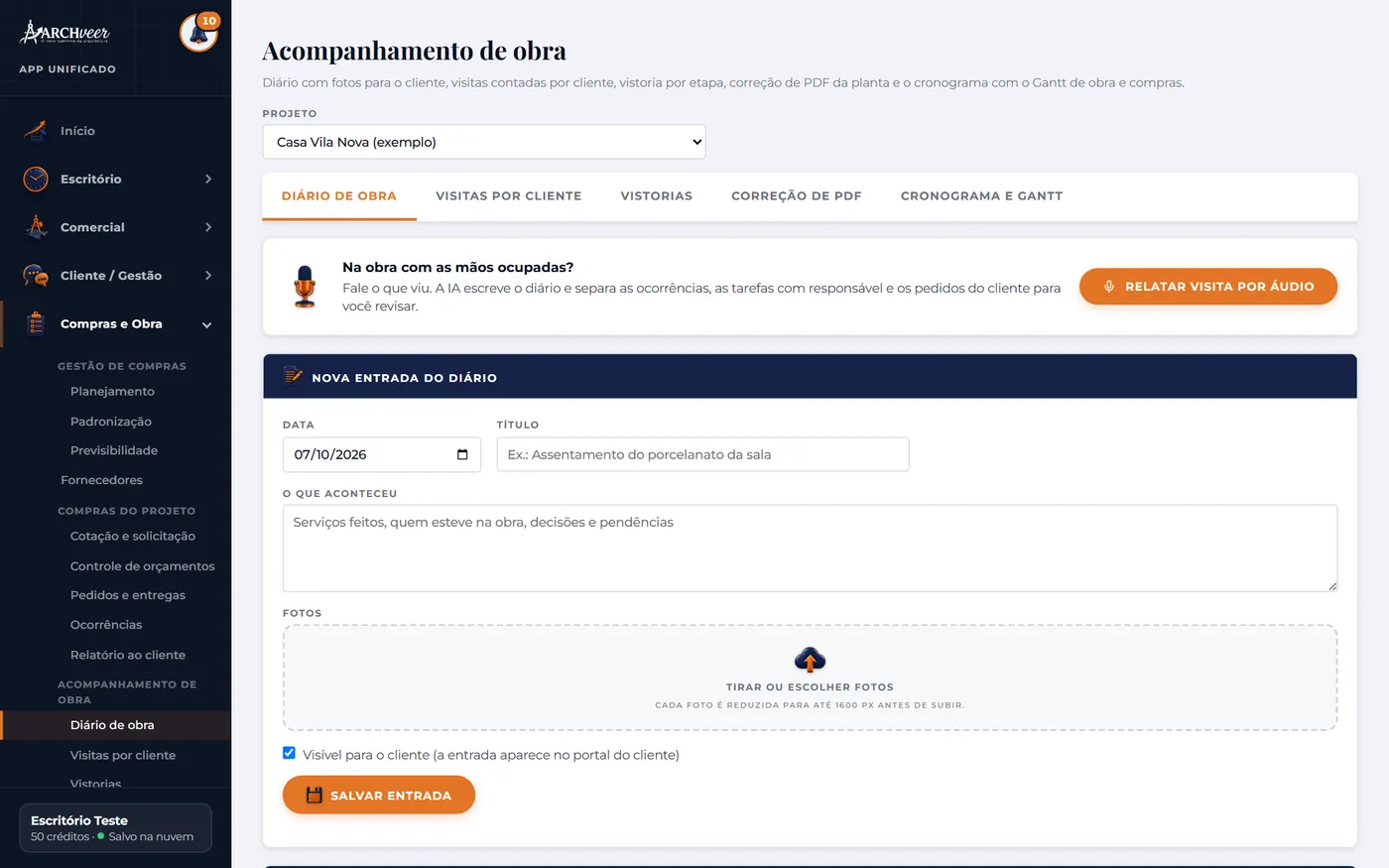Toggle the 'Visível para o cliente' checkbox
Viewport: 1389px width, 868px height.
click(x=289, y=753)
